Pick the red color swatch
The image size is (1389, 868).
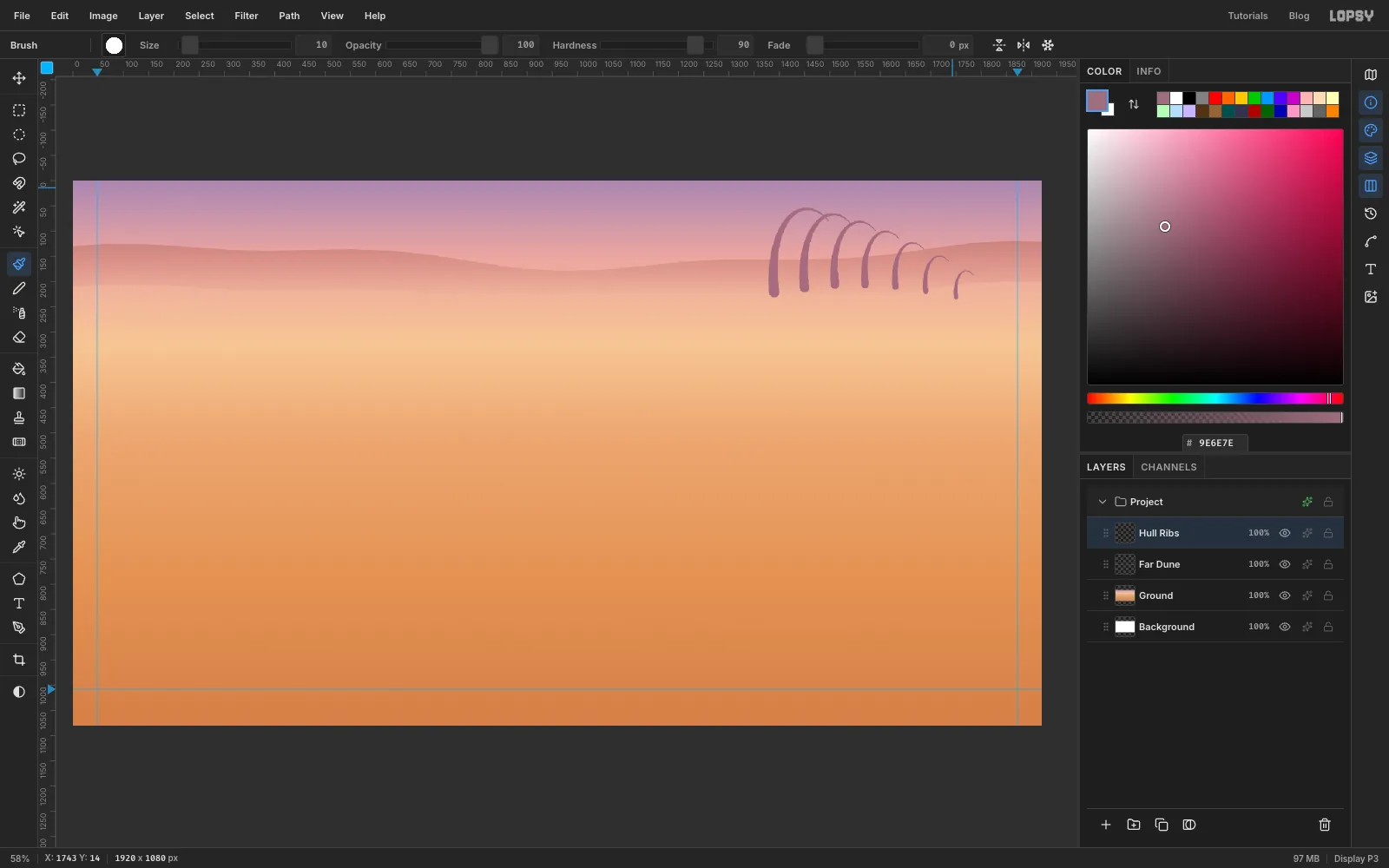tap(1215, 98)
